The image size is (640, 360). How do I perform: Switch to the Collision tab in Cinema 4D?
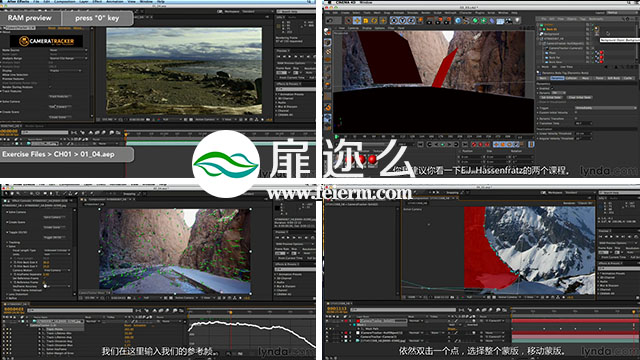coord(571,78)
